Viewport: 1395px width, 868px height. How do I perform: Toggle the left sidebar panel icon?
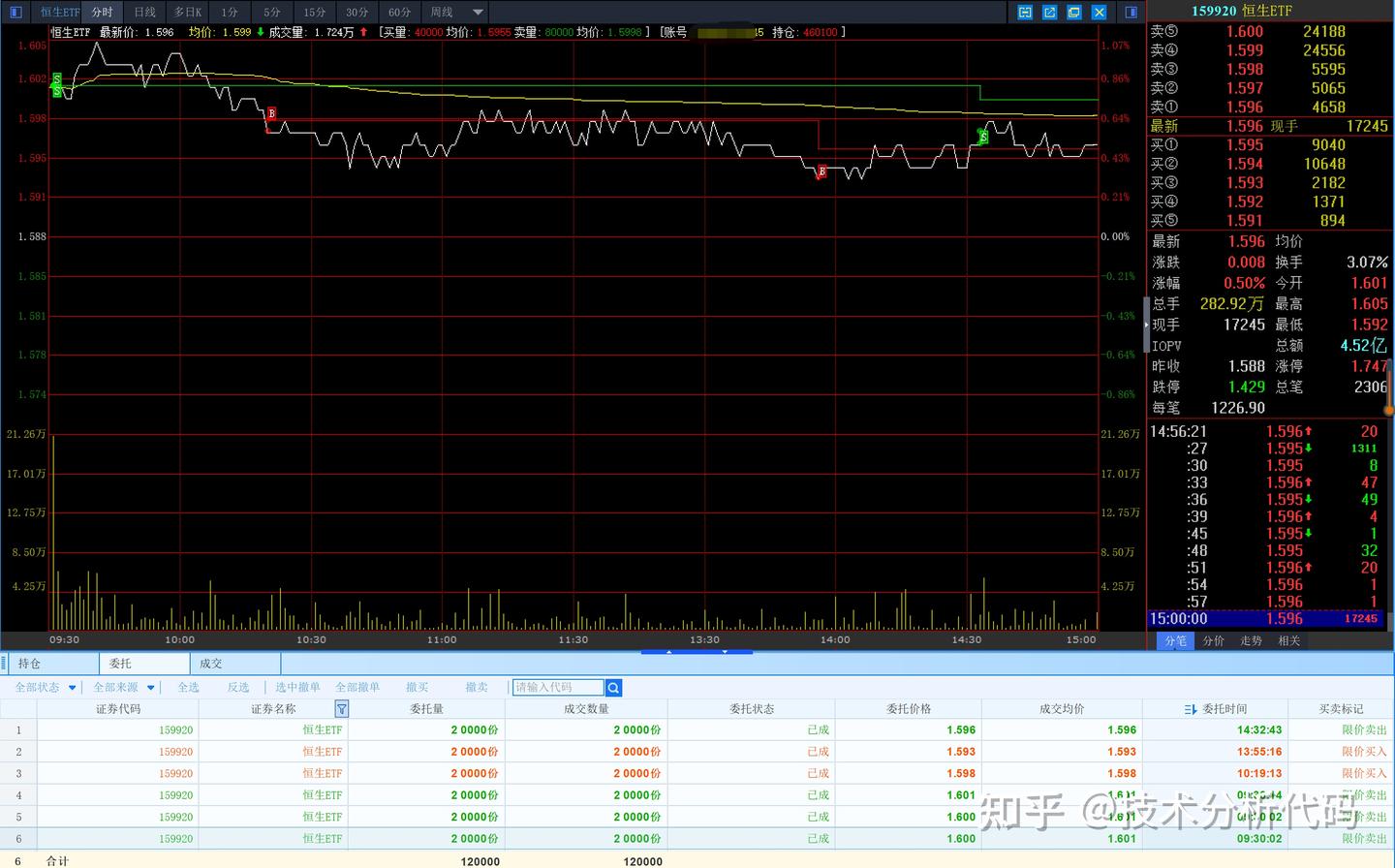[15, 12]
